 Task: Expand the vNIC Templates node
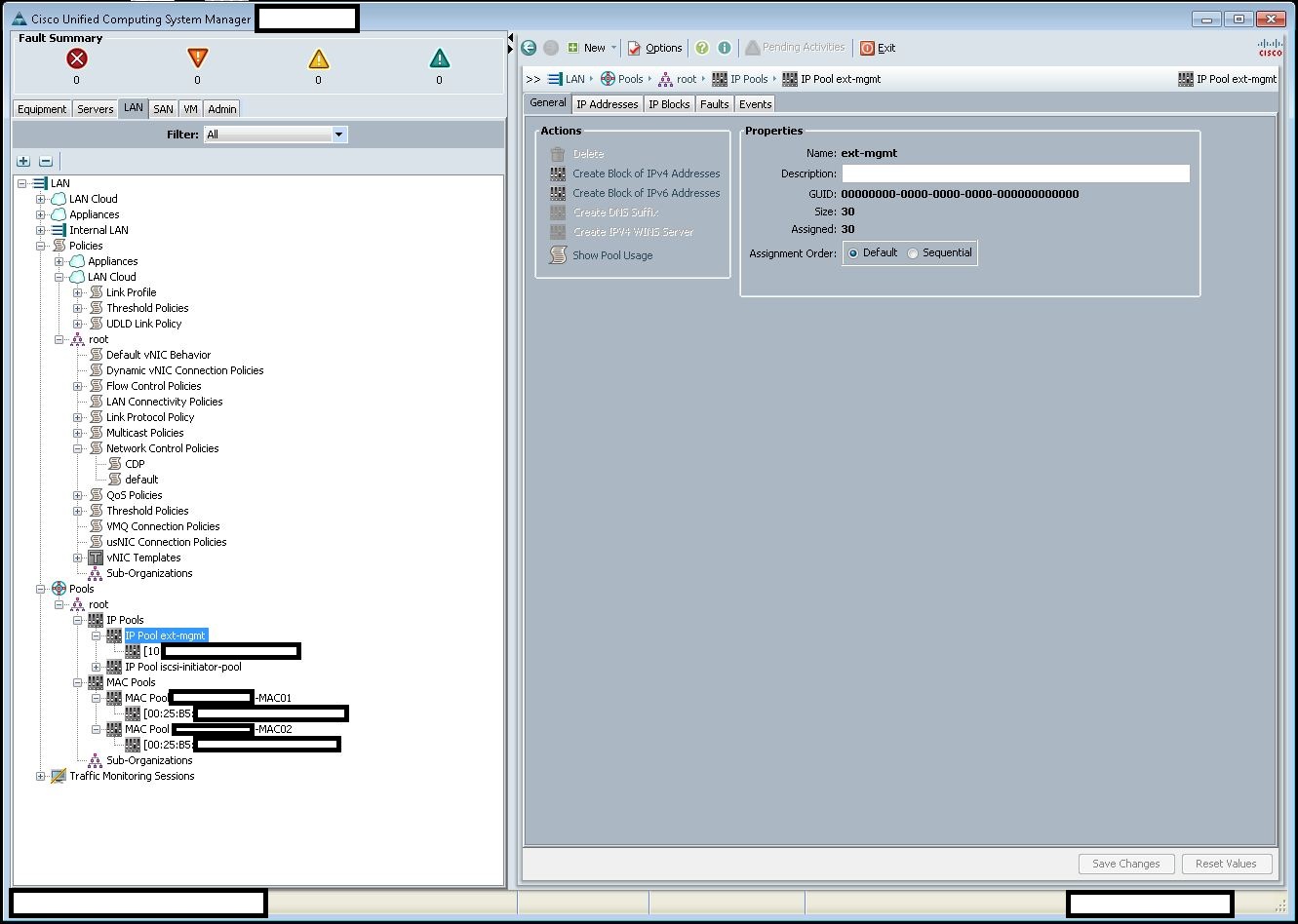[78, 558]
